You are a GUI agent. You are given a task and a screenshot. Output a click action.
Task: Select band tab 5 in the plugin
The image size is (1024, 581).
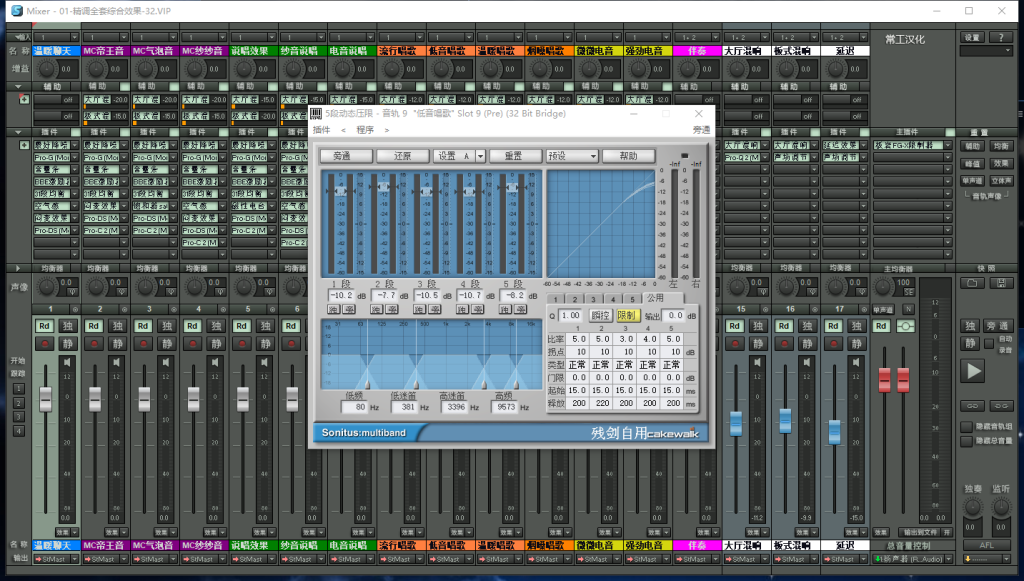click(x=632, y=299)
